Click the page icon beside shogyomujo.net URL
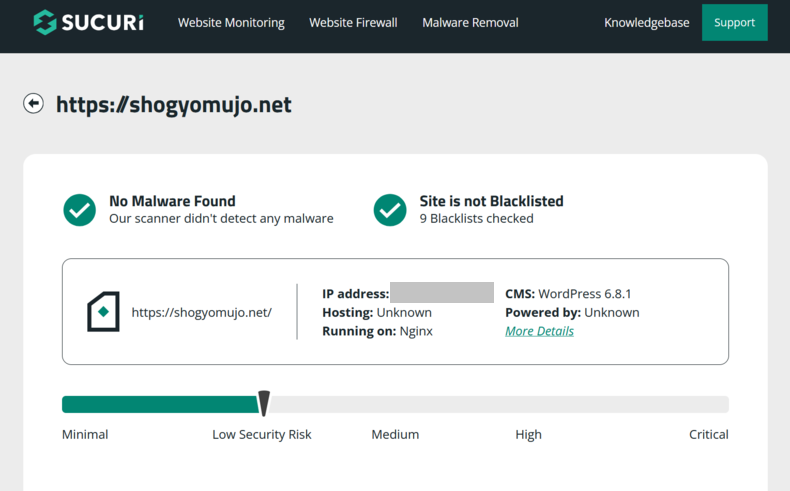 coord(103,312)
